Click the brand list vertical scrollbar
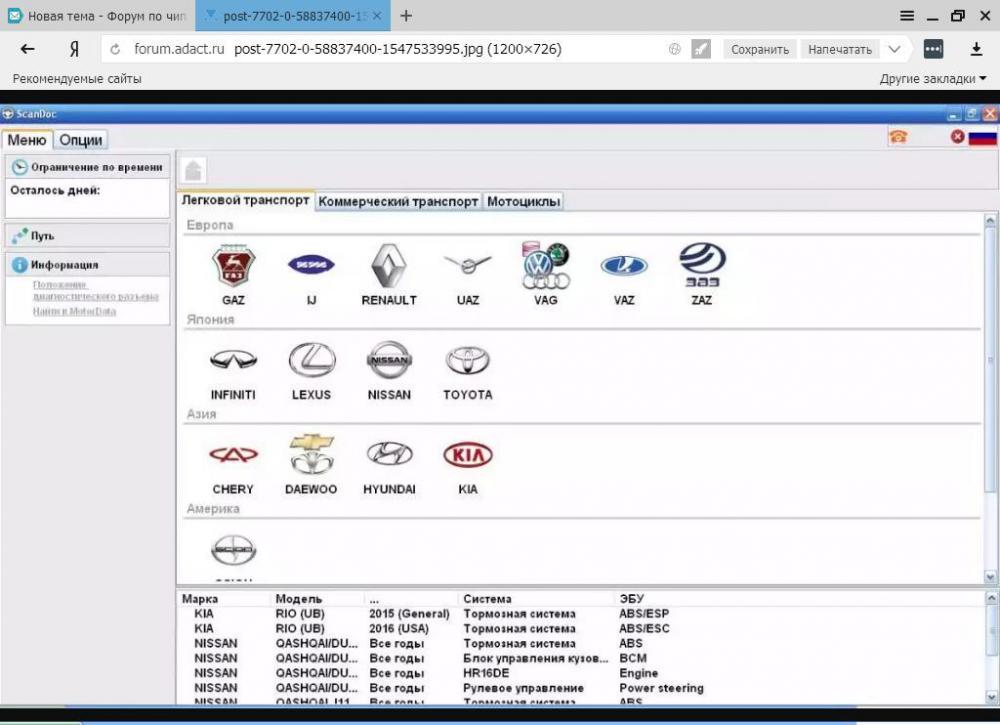This screenshot has height=725, width=1000. pos(990,400)
